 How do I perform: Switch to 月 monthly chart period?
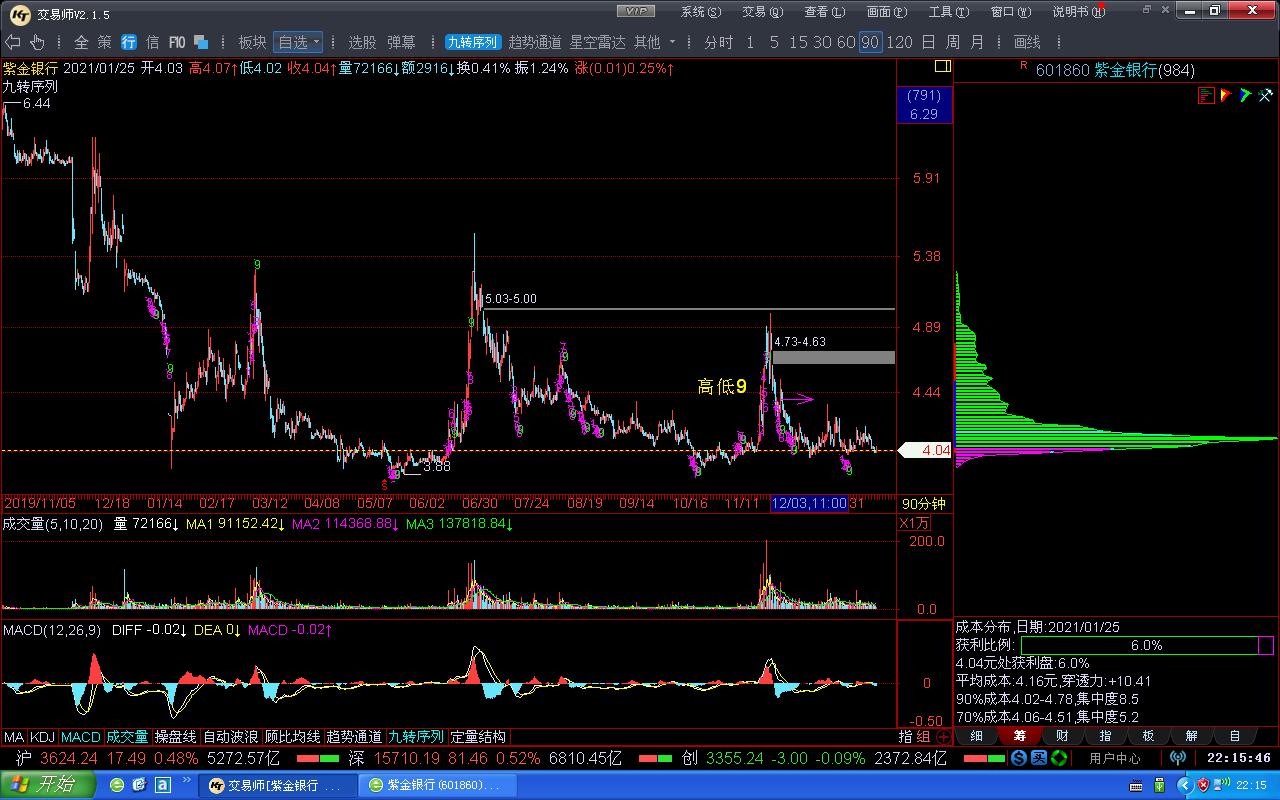pos(976,42)
